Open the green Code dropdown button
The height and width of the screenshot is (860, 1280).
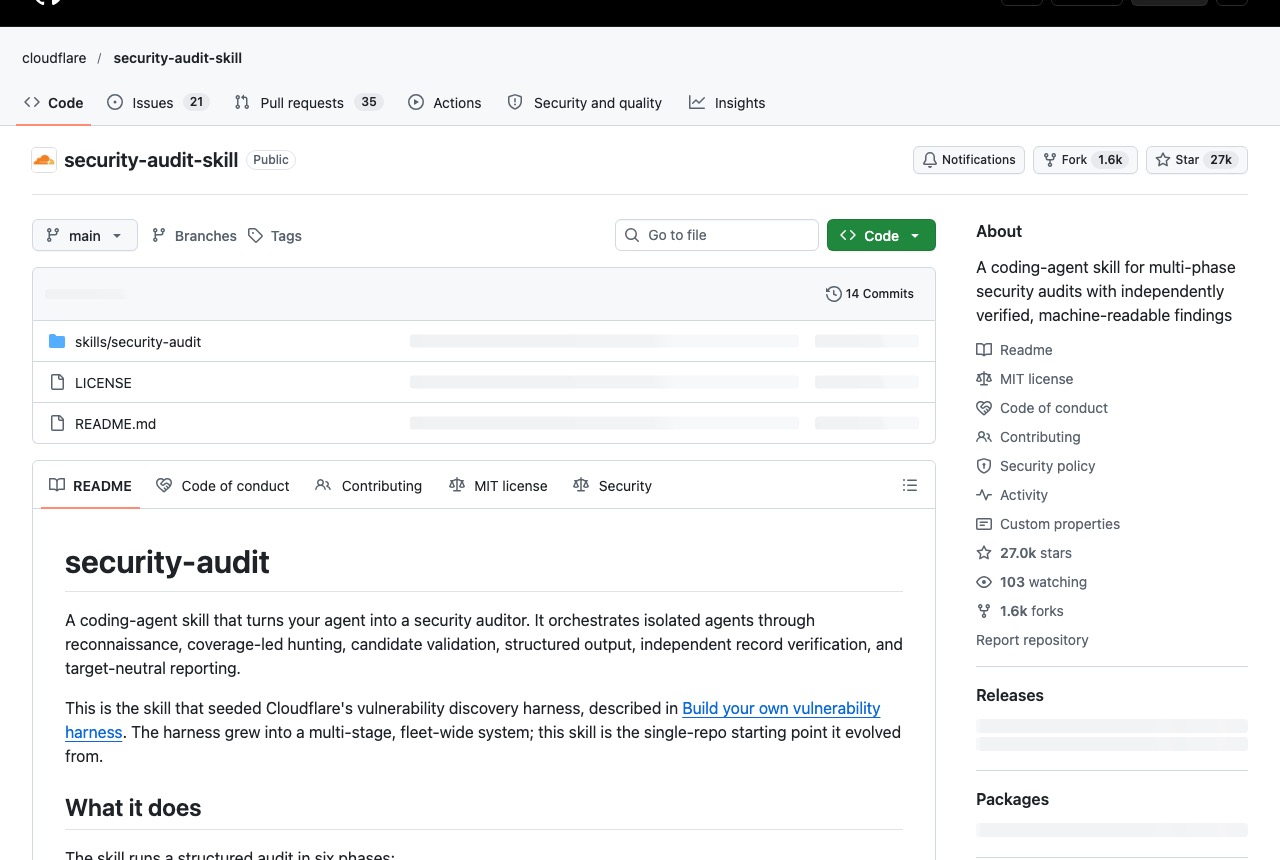pos(881,235)
